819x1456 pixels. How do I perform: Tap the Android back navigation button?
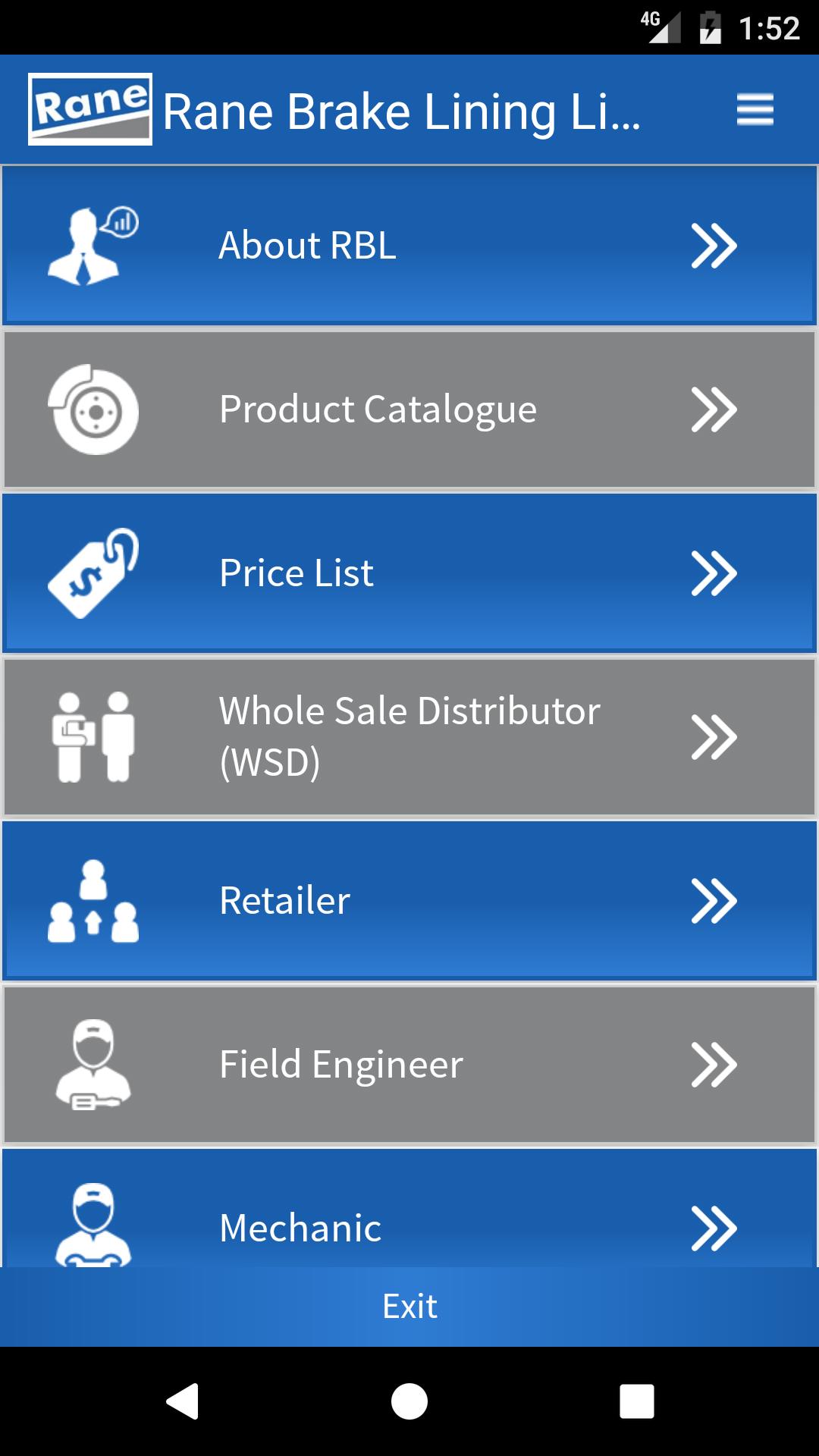click(x=182, y=1401)
